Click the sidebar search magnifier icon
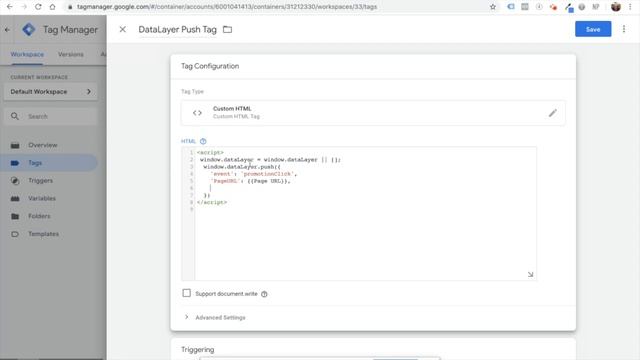640x360 pixels. coord(15,116)
